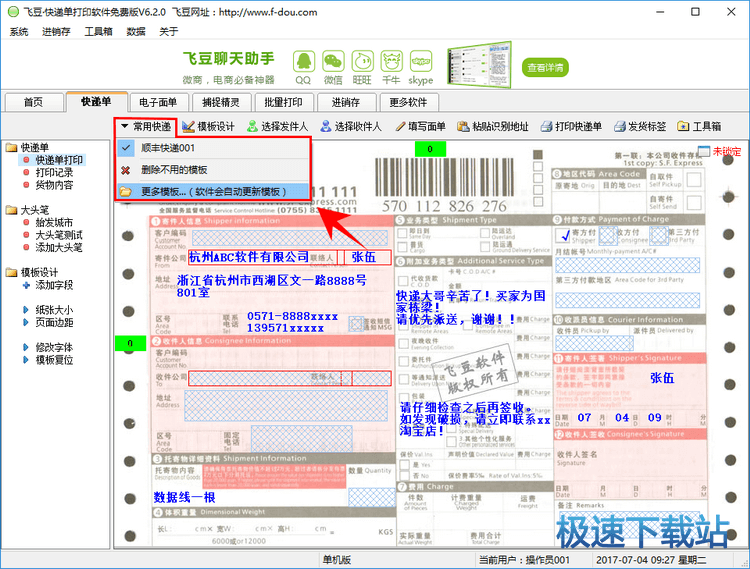Tick the 自寄件 Self Send box
Viewport: 750px width, 569px height.
coord(694,202)
